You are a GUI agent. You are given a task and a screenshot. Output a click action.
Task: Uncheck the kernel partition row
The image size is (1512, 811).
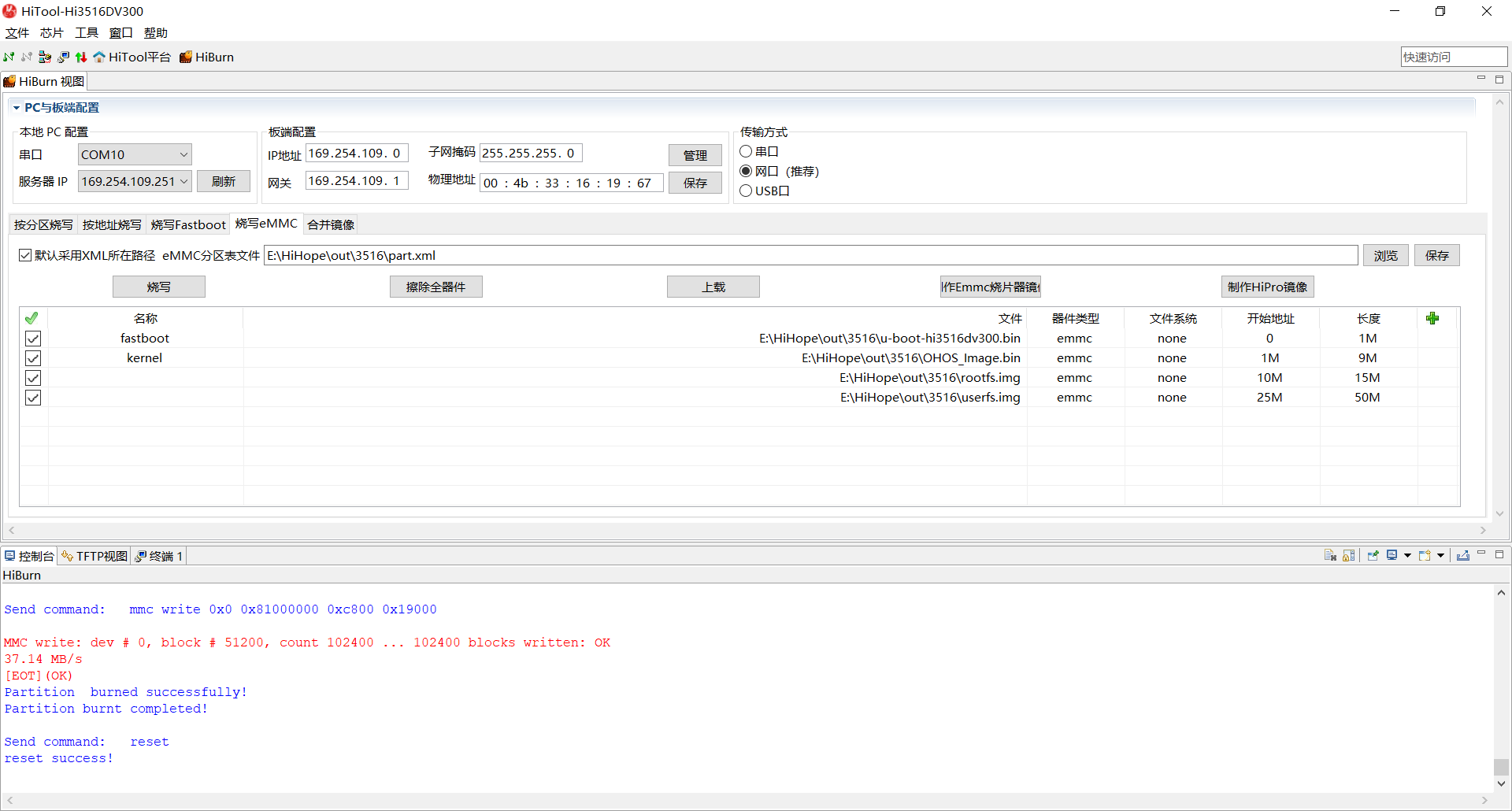pos(33,358)
